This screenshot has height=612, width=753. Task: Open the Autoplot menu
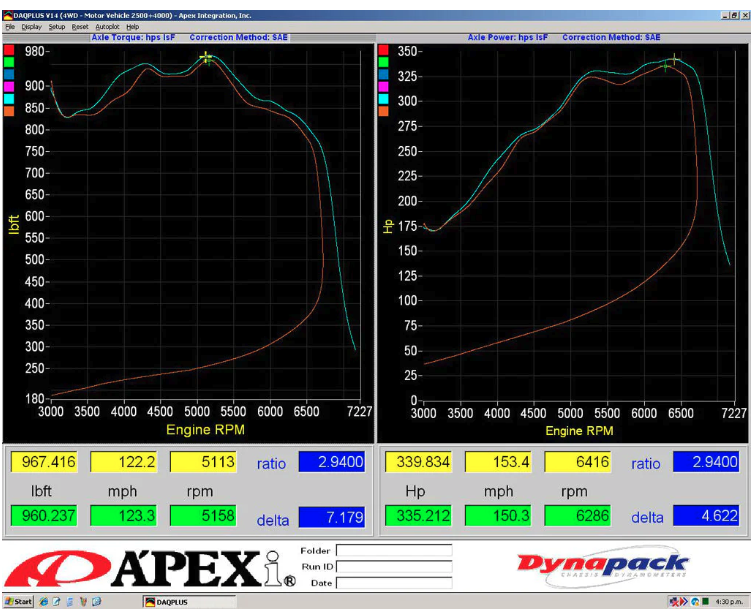tap(107, 27)
